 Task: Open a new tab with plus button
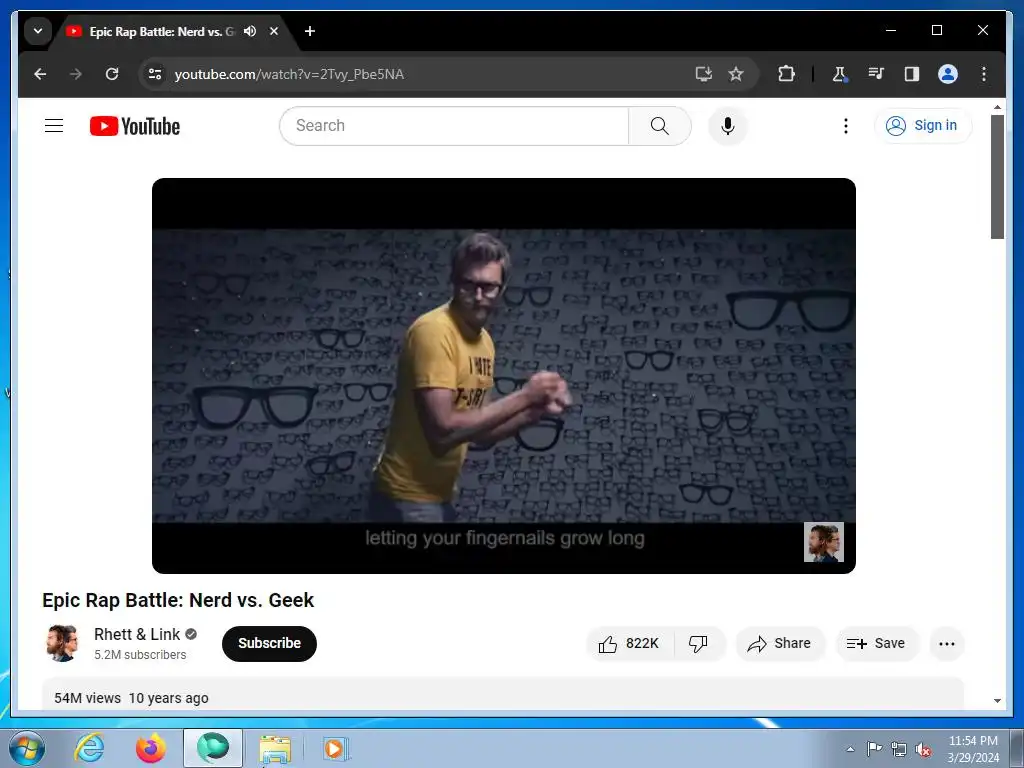[x=310, y=31]
